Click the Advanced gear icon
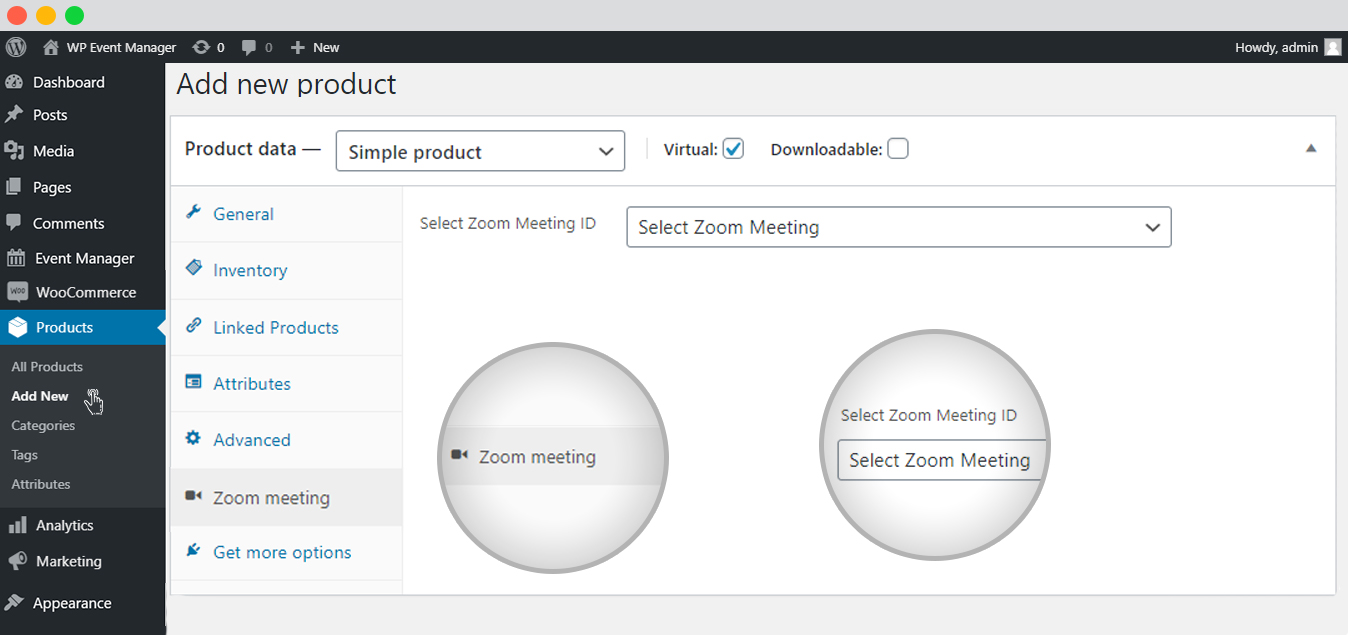1348x635 pixels. coord(194,438)
